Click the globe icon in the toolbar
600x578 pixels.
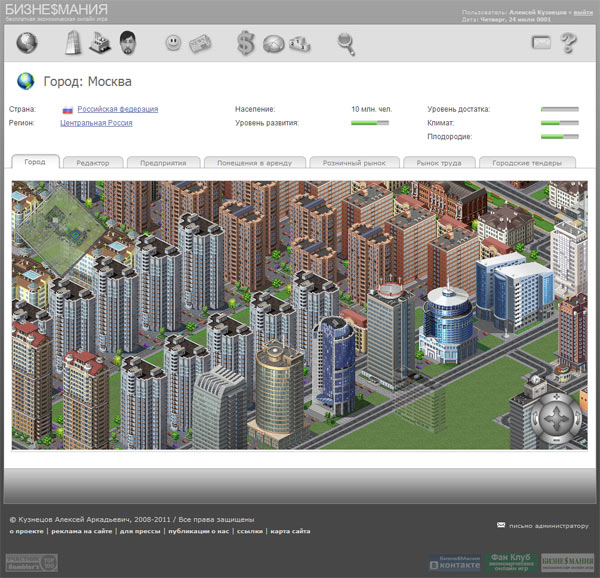point(27,43)
